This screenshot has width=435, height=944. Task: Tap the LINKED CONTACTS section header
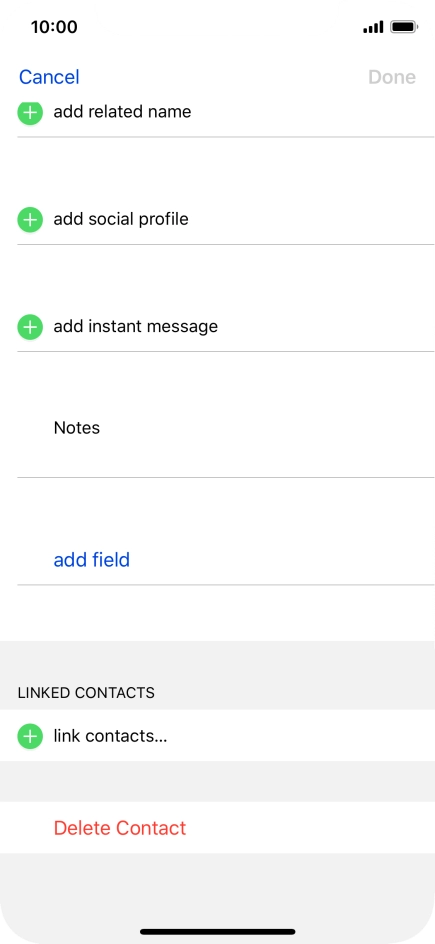pos(86,693)
